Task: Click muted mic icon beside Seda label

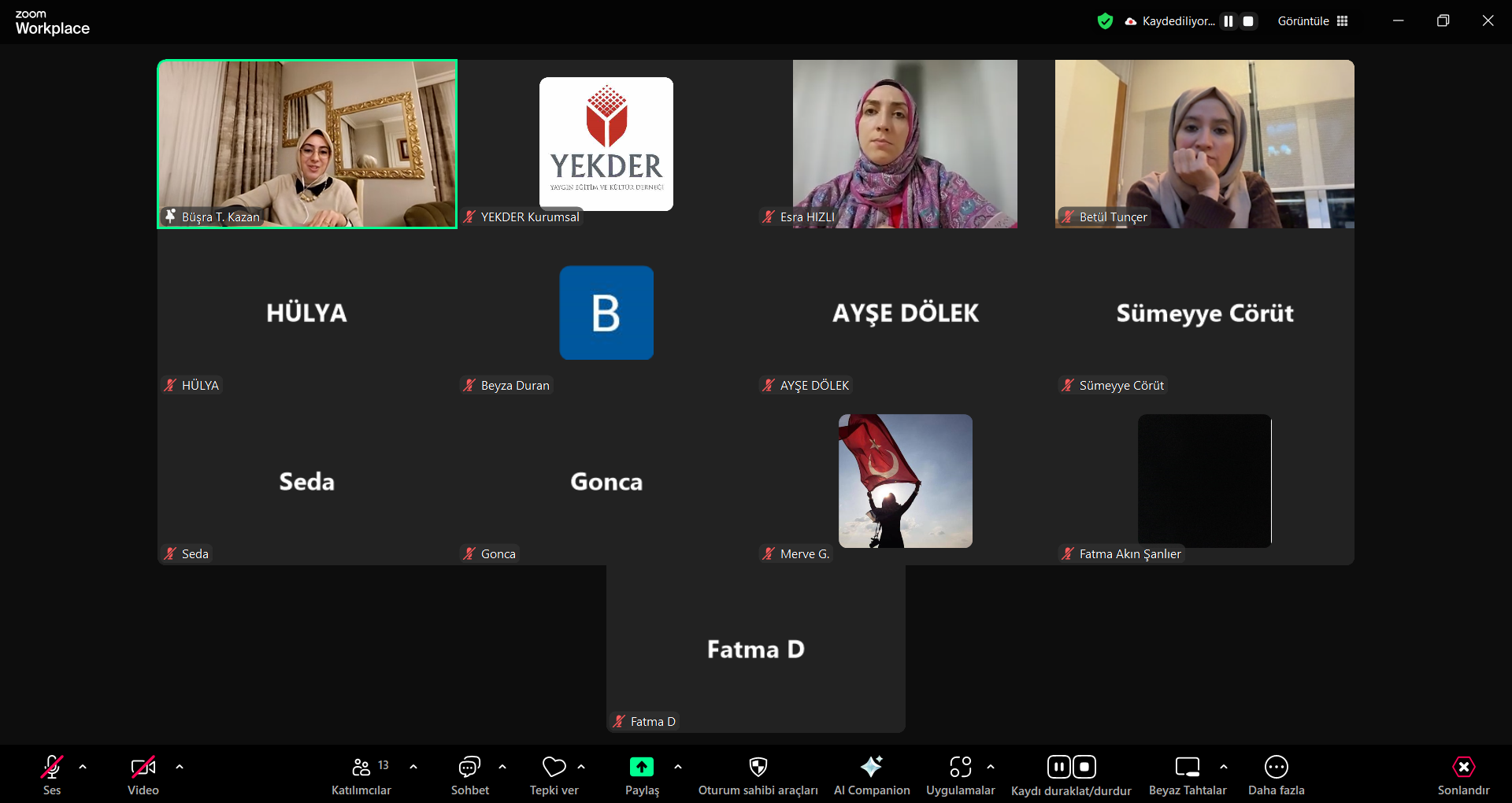Action: 170,553
